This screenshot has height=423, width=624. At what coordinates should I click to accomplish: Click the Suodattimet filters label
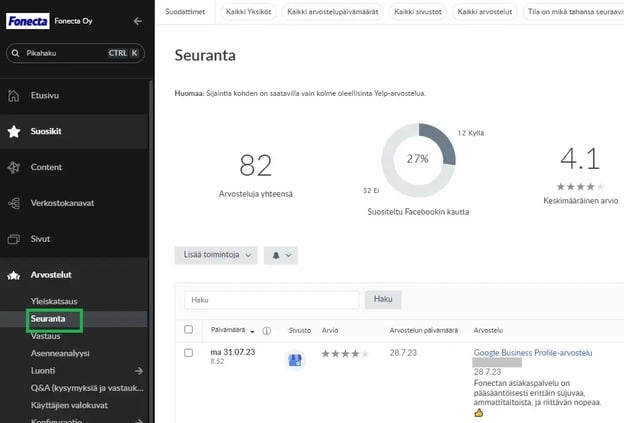coord(185,12)
